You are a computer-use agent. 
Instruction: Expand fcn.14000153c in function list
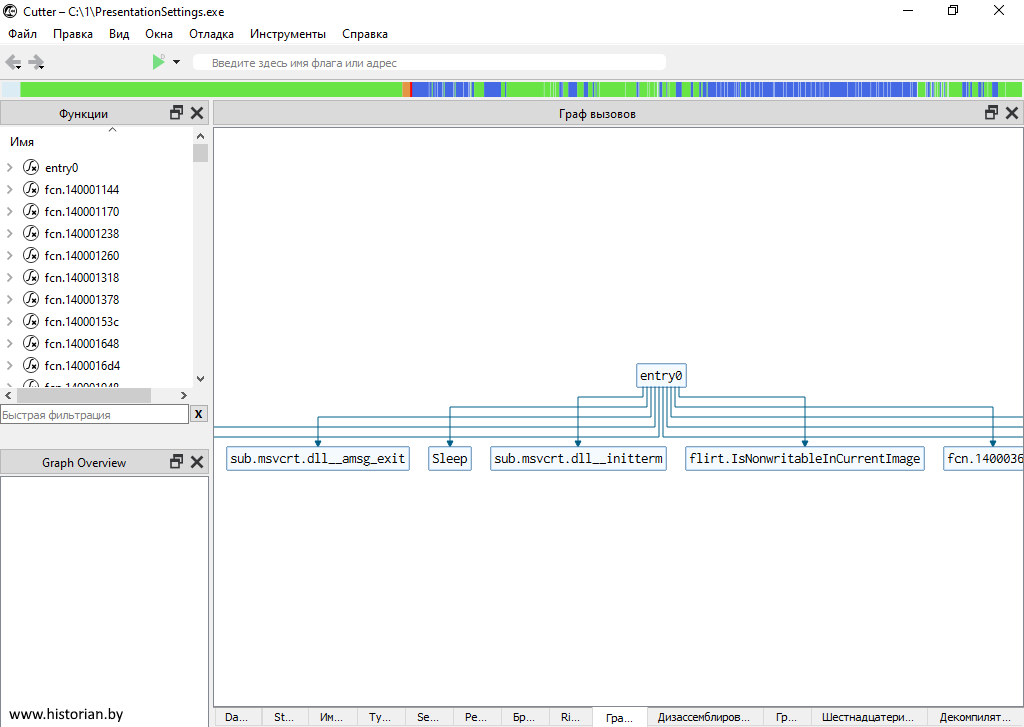click(x=9, y=322)
